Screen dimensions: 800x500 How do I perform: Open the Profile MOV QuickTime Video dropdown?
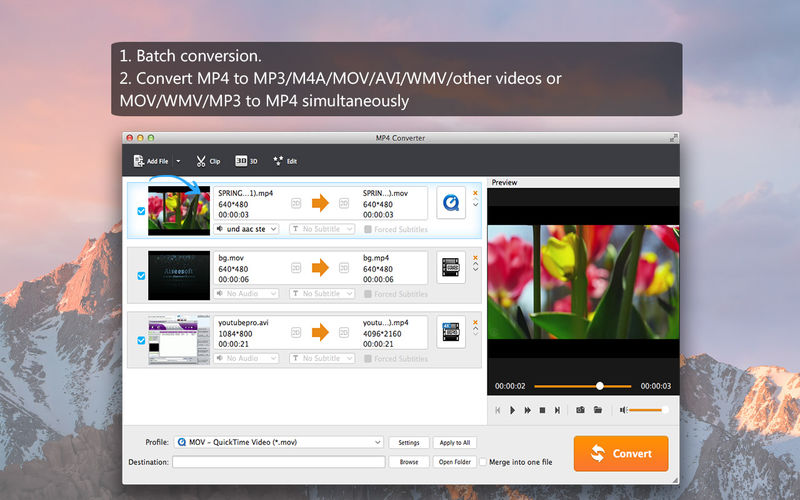(279, 442)
